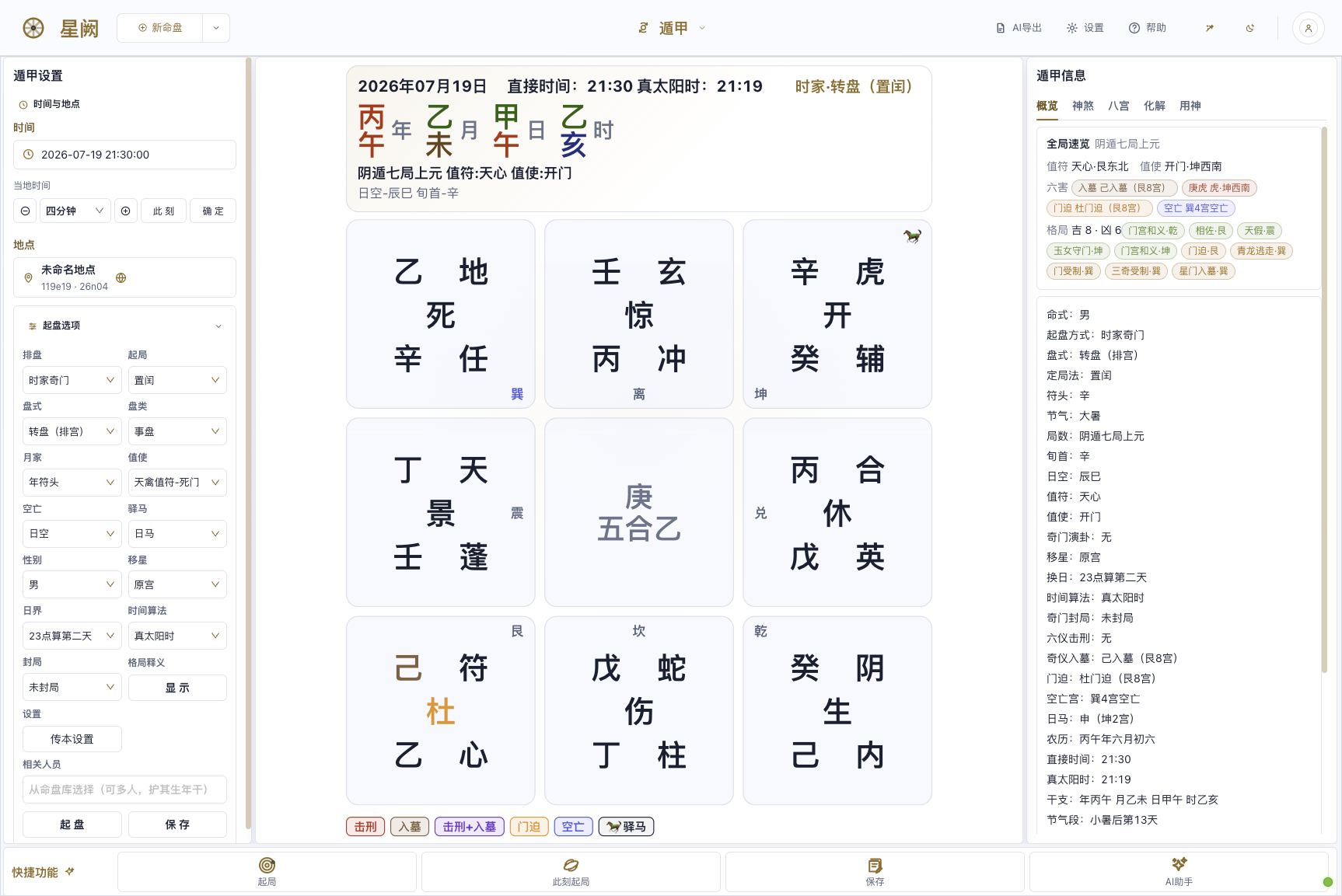This screenshot has height=896, width=1342.
Task: Click the 保存 button in left panel
Action: [177, 825]
